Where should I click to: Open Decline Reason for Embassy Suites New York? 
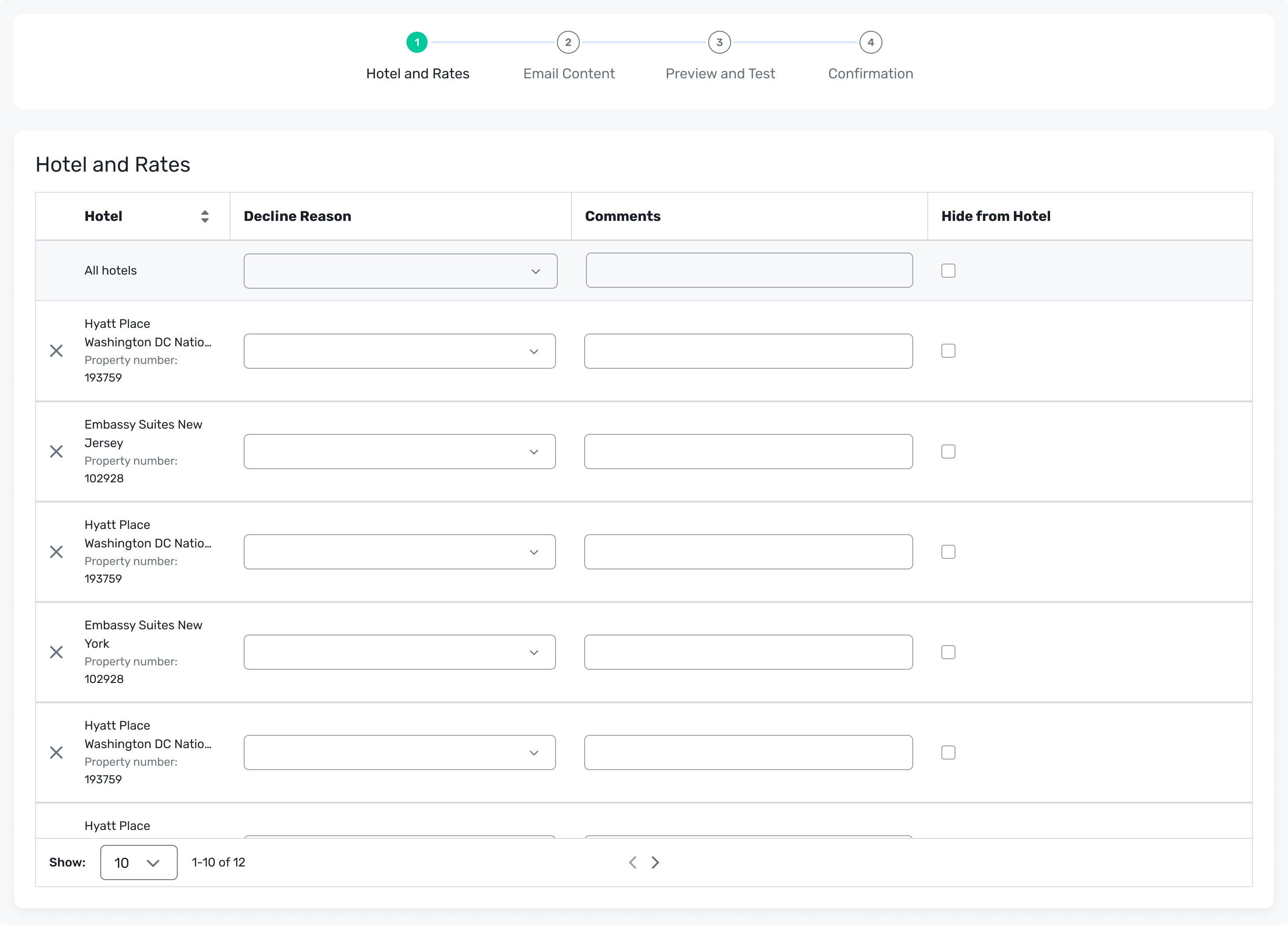pos(400,652)
